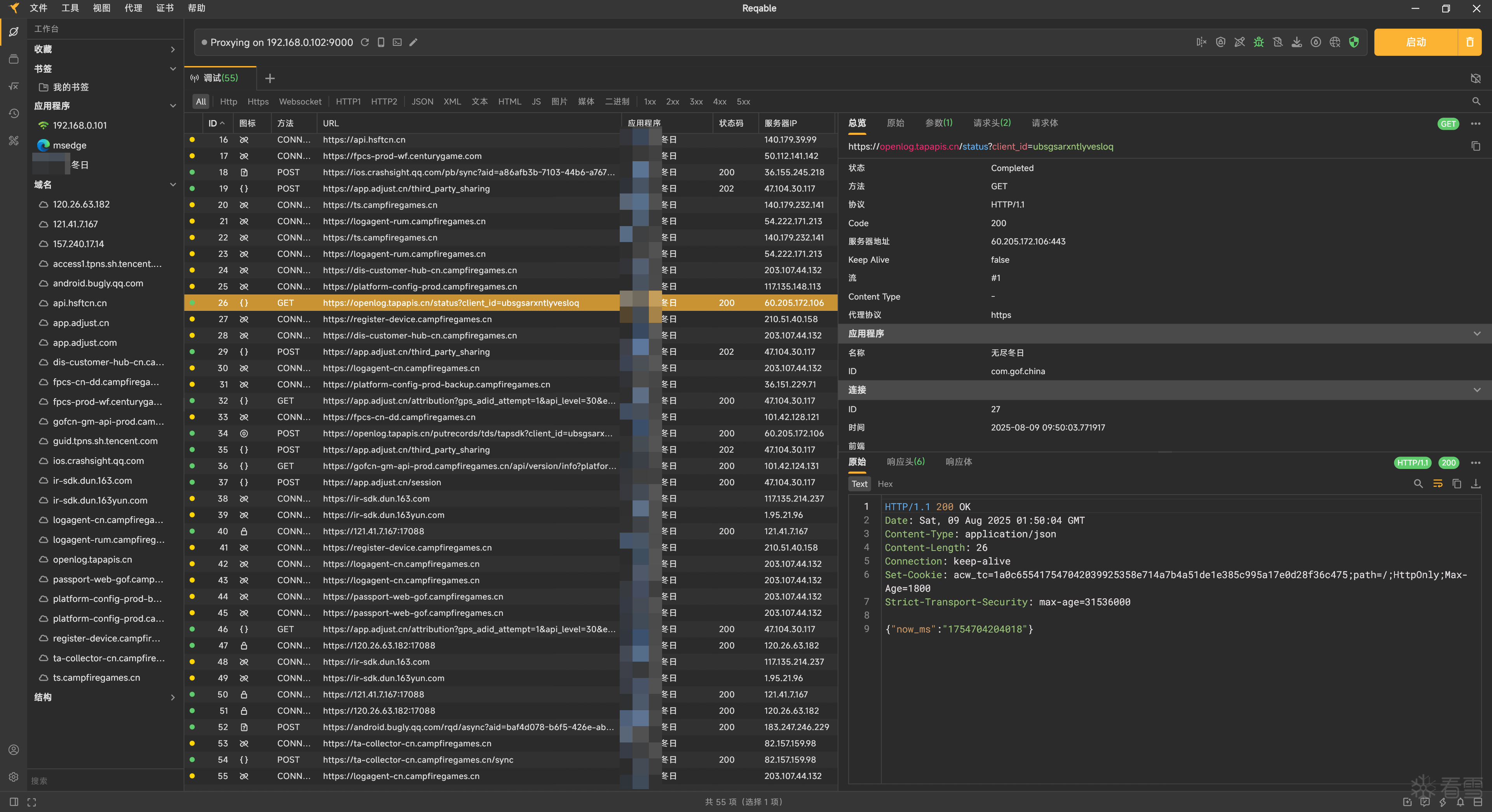Collapse the 域名 section
Screen dimensions: 1492x812
click(173, 185)
